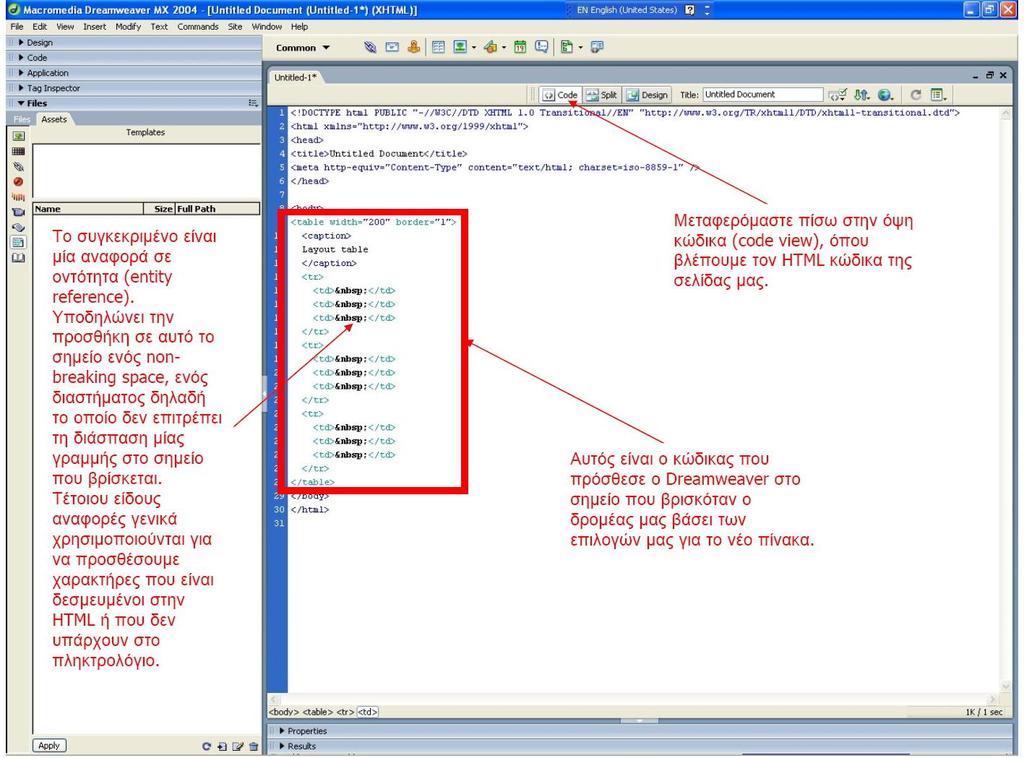Screen dimensions: 1024x758
Task: Click the Templates insert icon
Action: (x=567, y=47)
